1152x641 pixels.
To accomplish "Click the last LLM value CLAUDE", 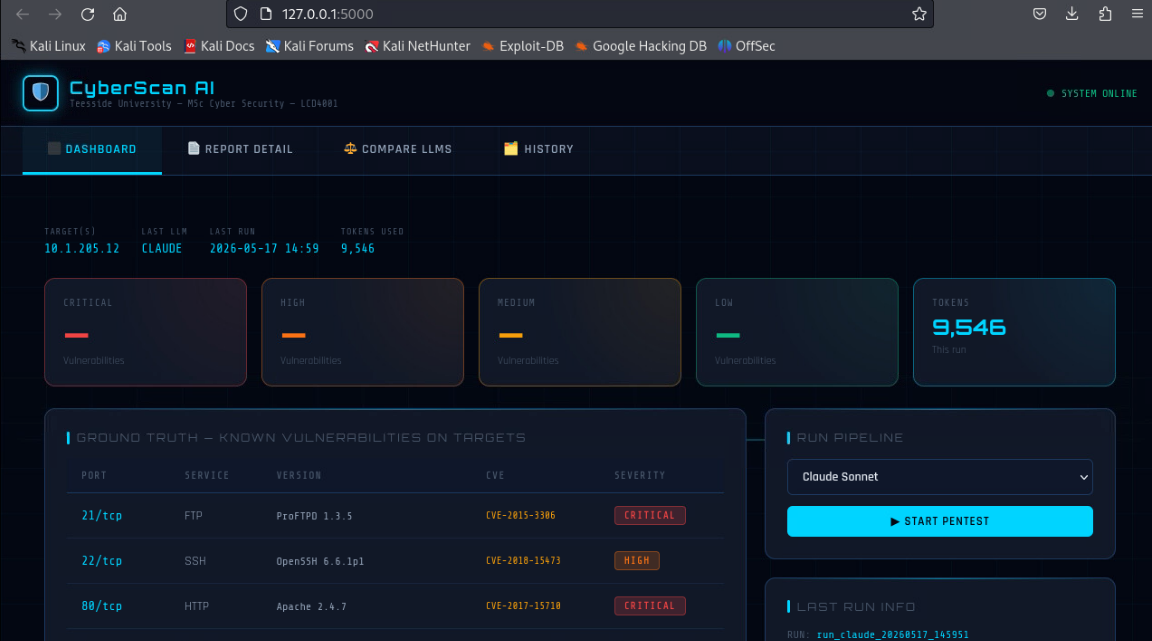I will [x=162, y=248].
